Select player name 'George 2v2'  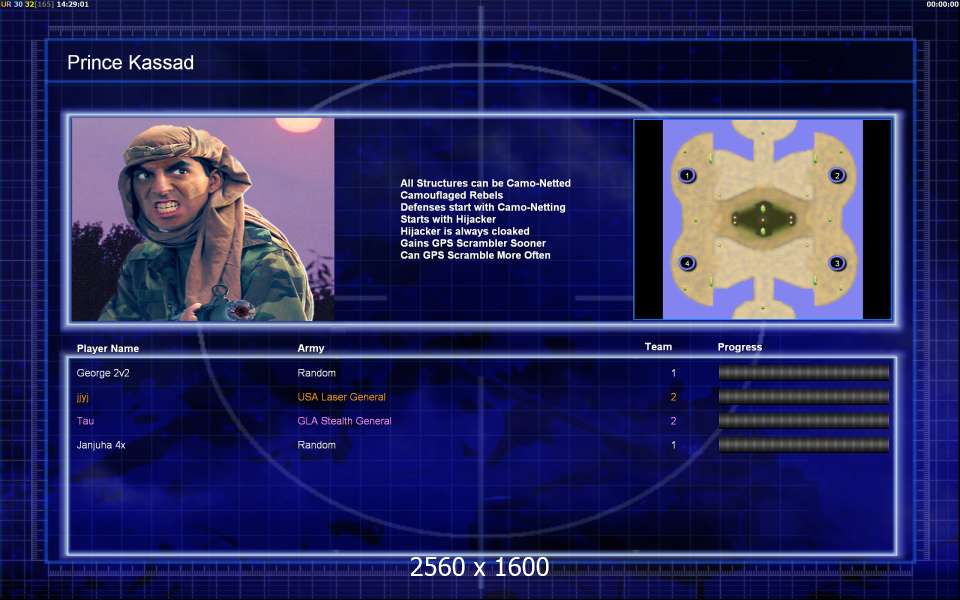[103, 373]
